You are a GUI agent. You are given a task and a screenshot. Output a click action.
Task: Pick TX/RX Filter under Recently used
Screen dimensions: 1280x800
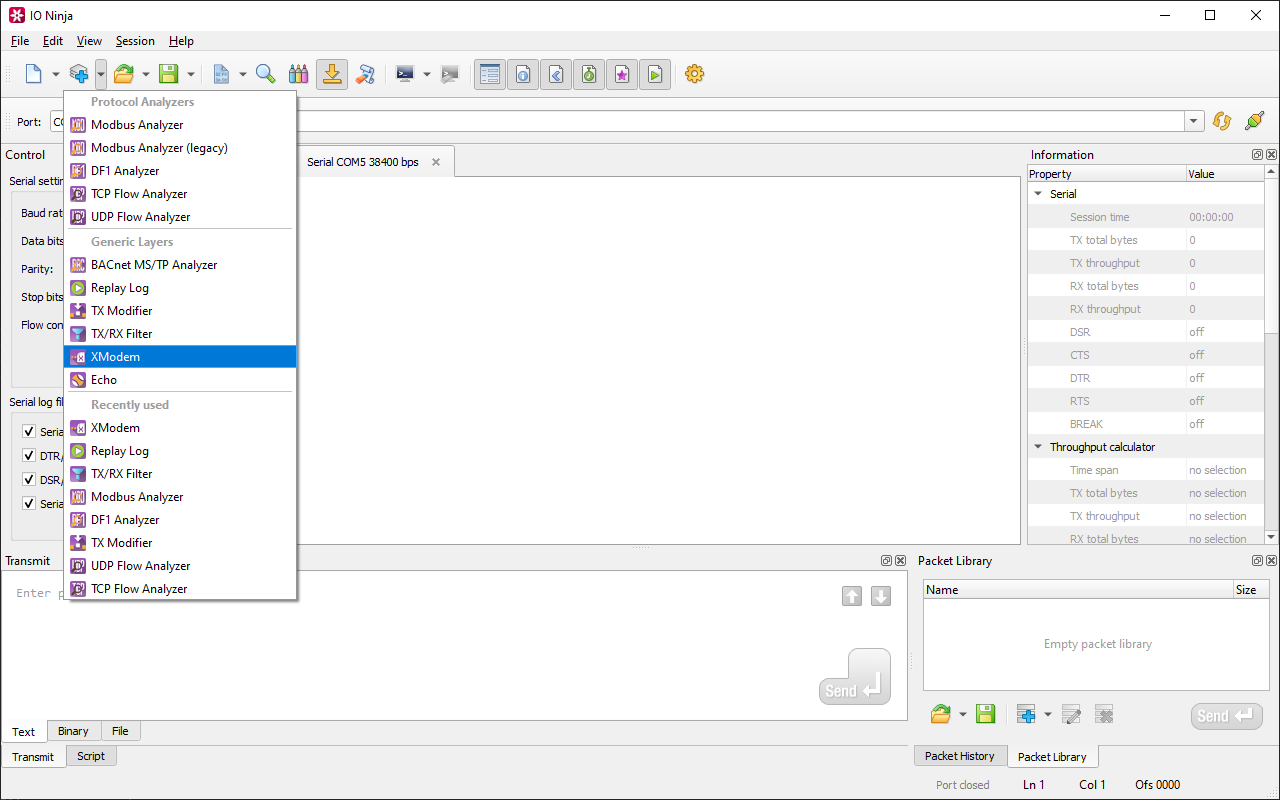[180, 474]
